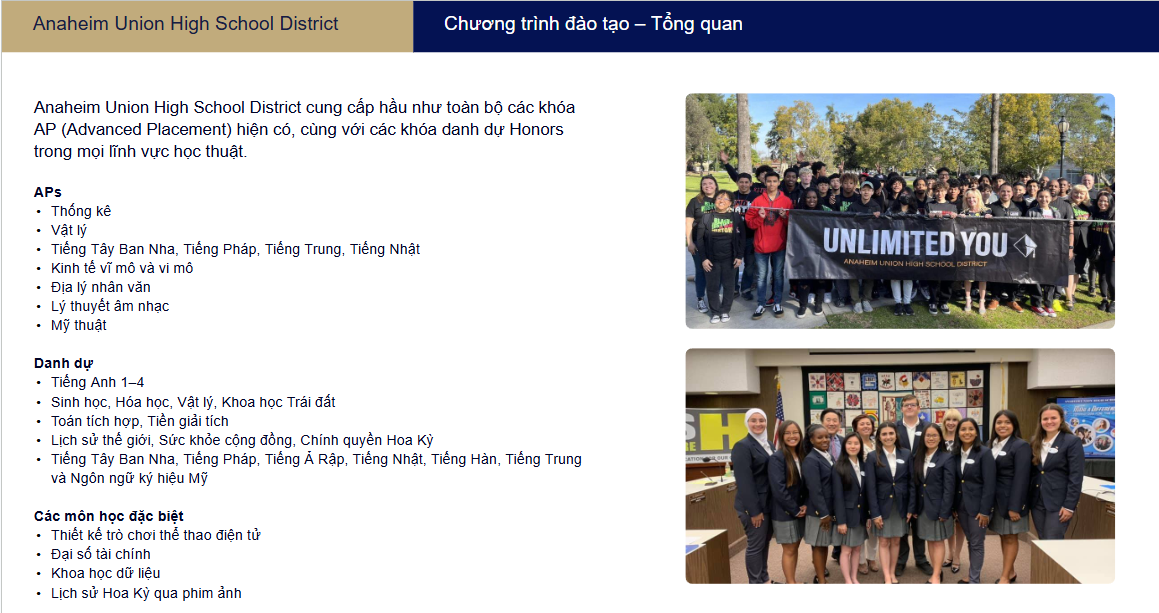The height and width of the screenshot is (613, 1159).
Task: Click the 'Các môn học đặc biệt' heading
Action: pos(108,516)
